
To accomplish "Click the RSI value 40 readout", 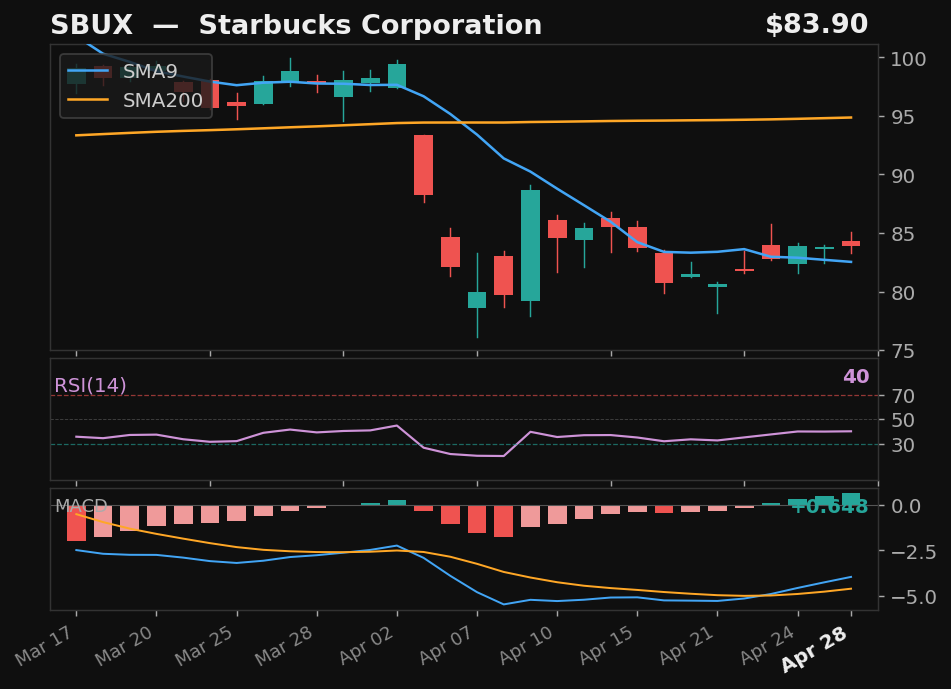I will point(856,377).
